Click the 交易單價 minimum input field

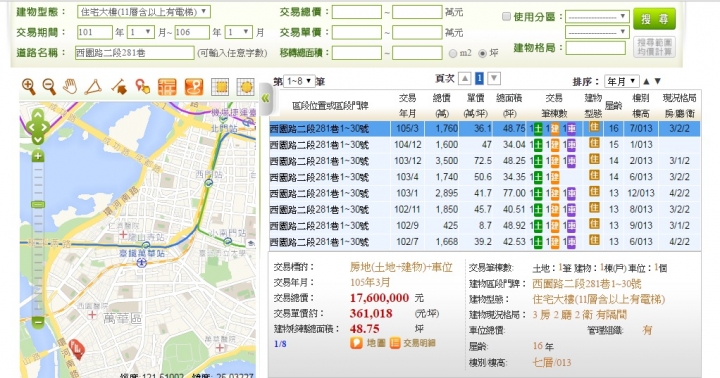357,32
